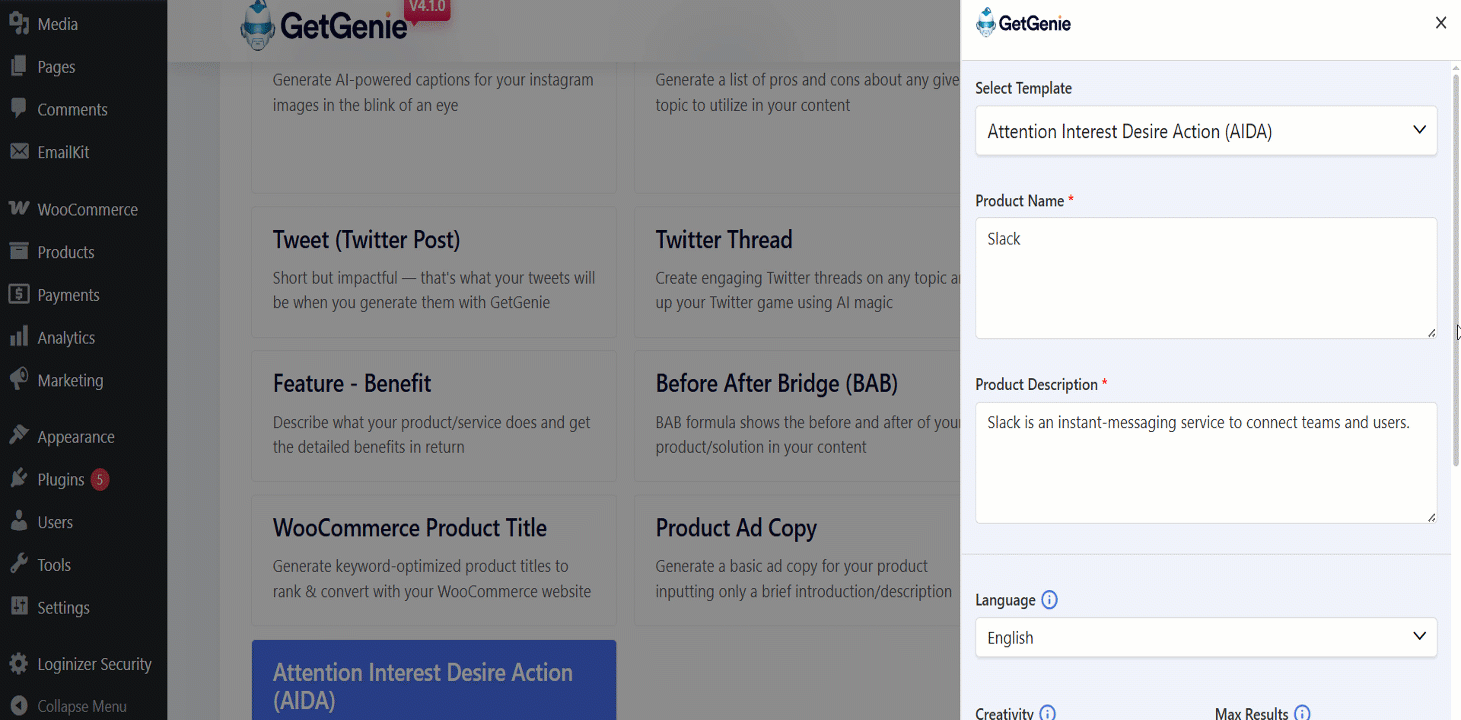Click the Creativity info icon
Viewport: 1461px width, 720px height.
tap(1047, 713)
